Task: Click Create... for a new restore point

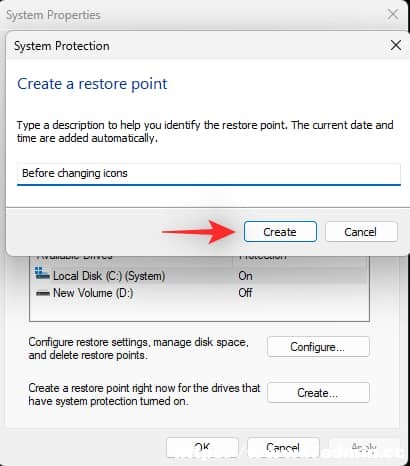Action: [318, 393]
